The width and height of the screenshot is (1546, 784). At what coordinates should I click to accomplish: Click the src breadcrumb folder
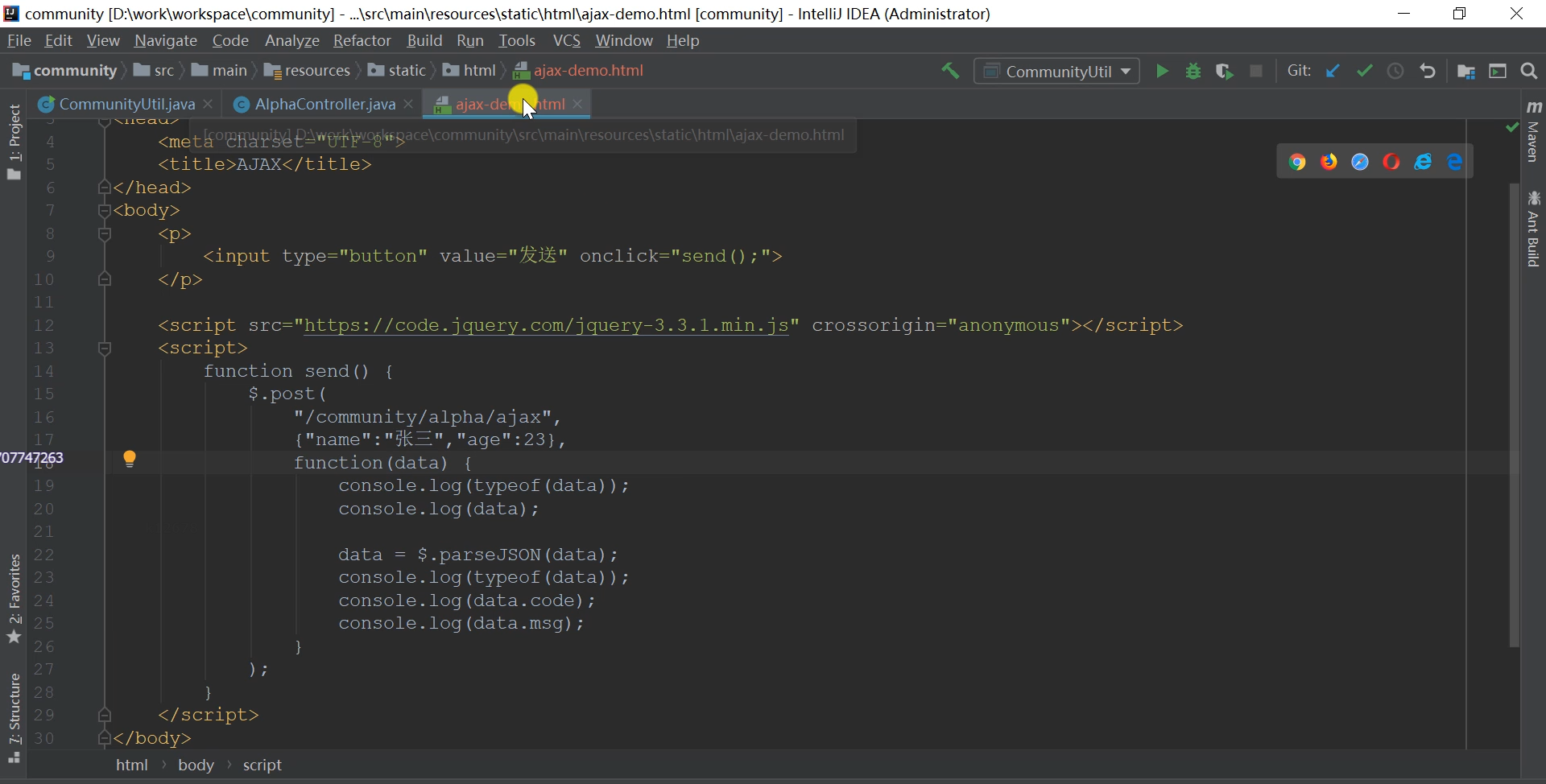click(154, 71)
